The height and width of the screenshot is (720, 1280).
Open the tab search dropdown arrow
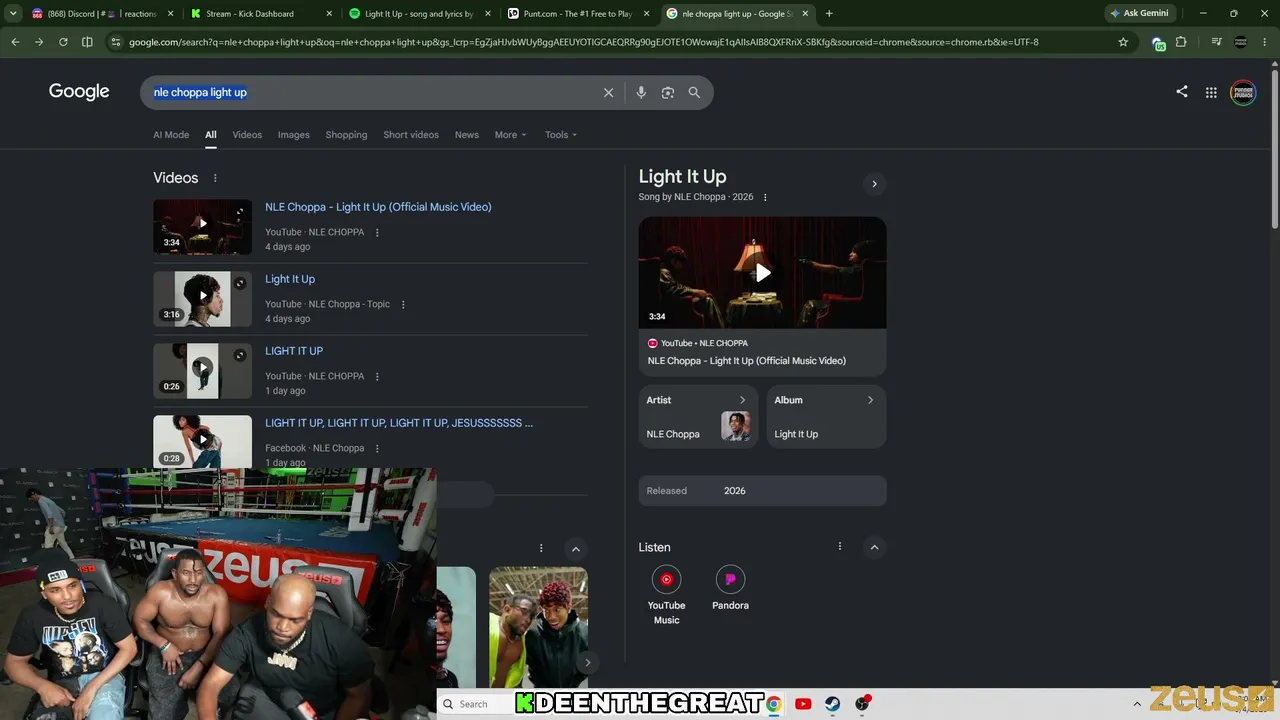(x=13, y=14)
